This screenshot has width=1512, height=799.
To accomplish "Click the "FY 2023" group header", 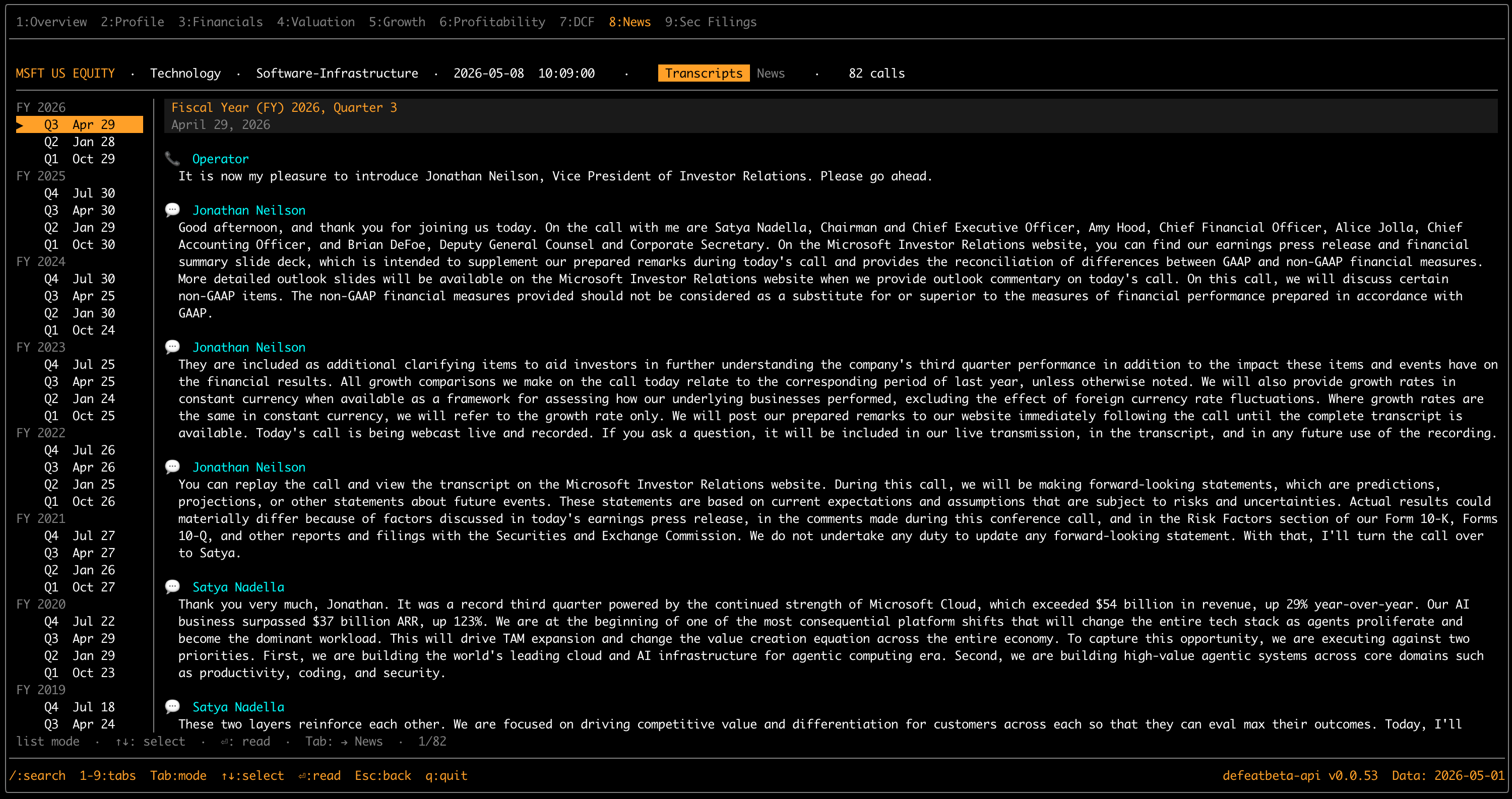I will pos(40,347).
